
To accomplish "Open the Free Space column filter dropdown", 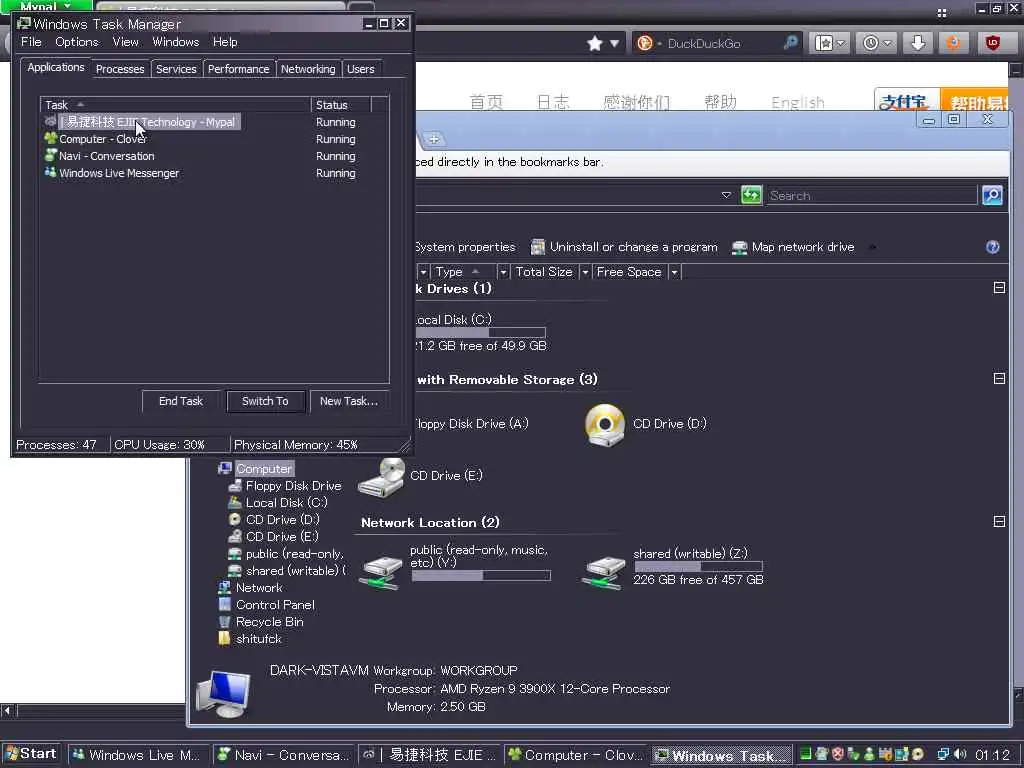I will click(x=675, y=272).
